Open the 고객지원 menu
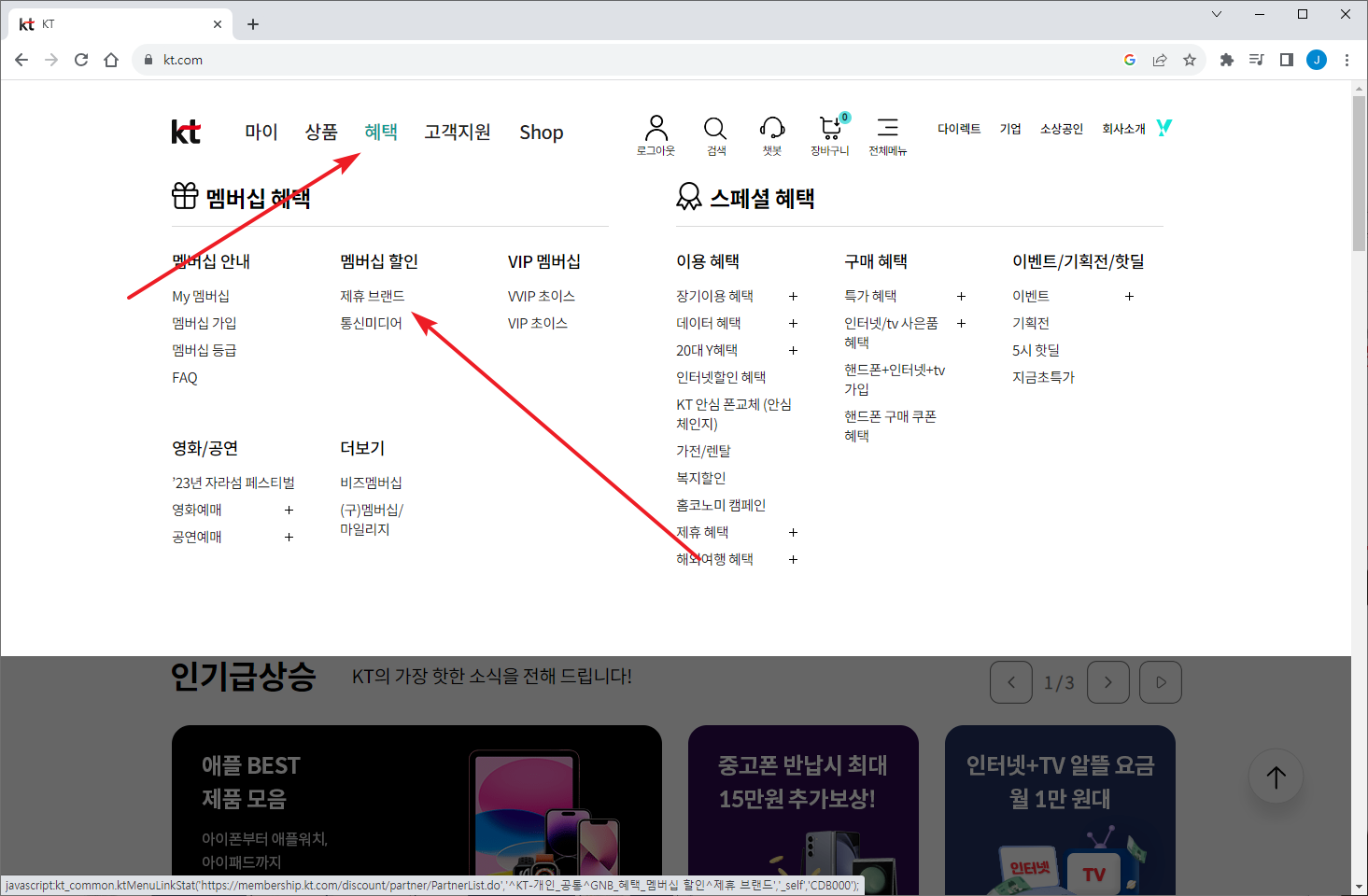The image size is (1368, 896). click(458, 132)
